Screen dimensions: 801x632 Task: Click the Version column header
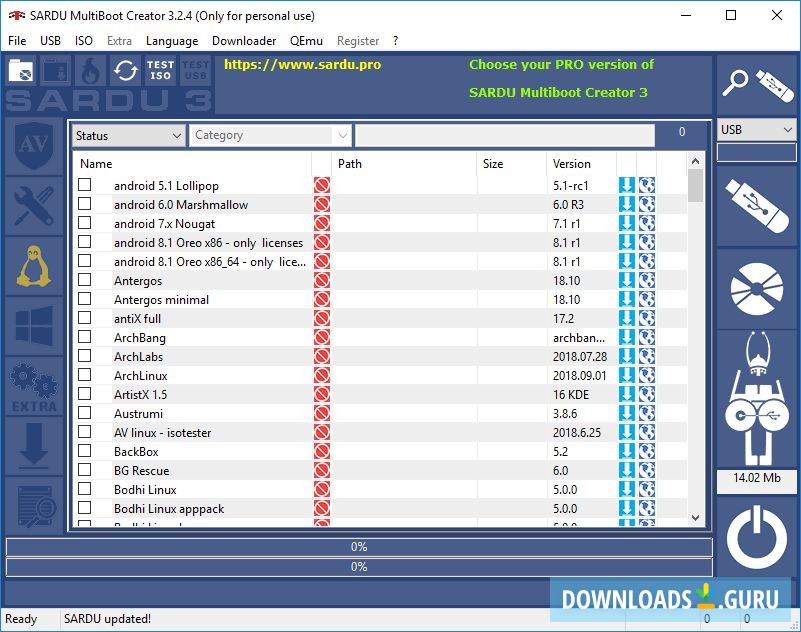pyautogui.click(x=571, y=164)
